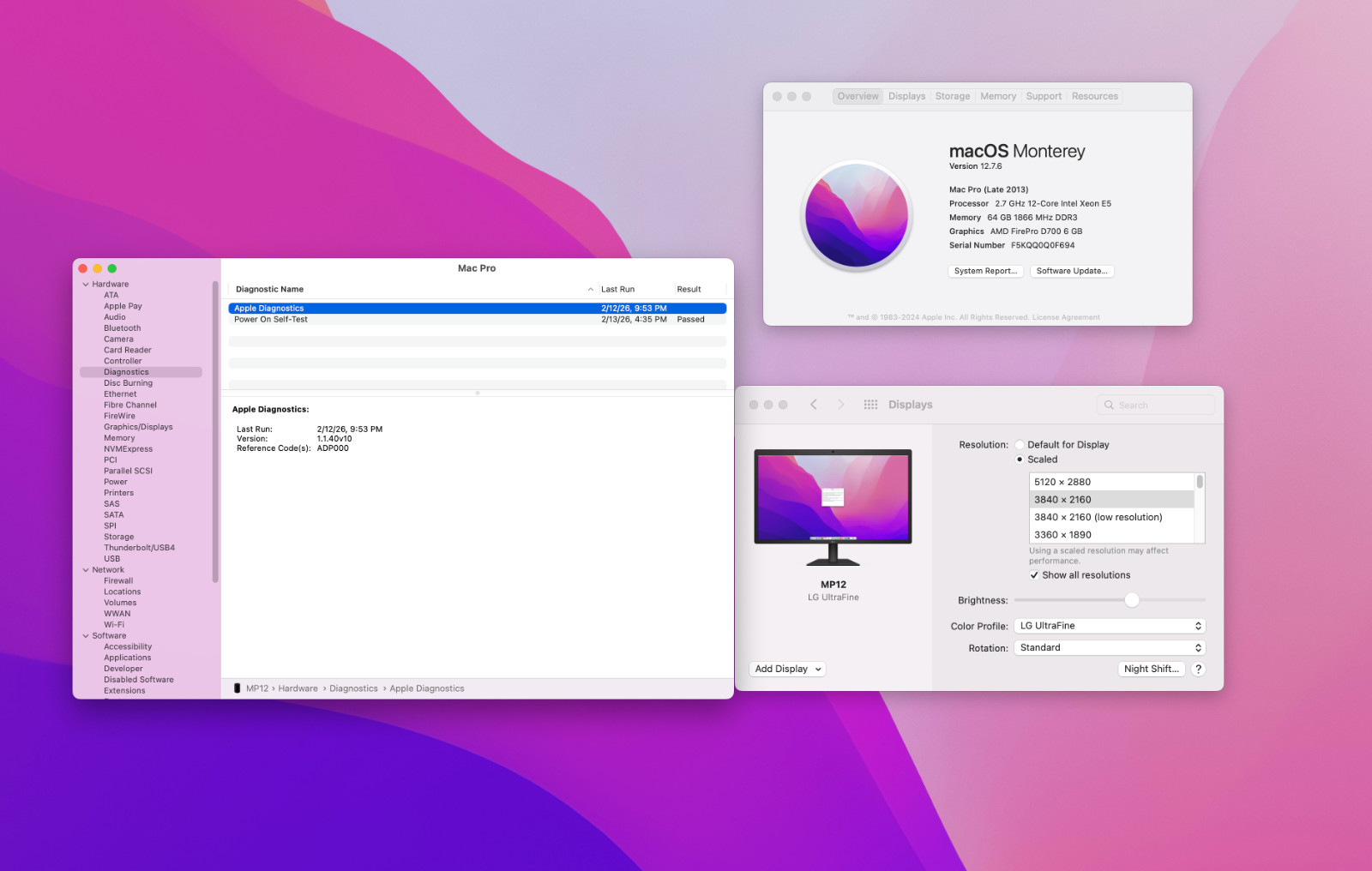Switch to Memory tab in About window

click(x=998, y=96)
